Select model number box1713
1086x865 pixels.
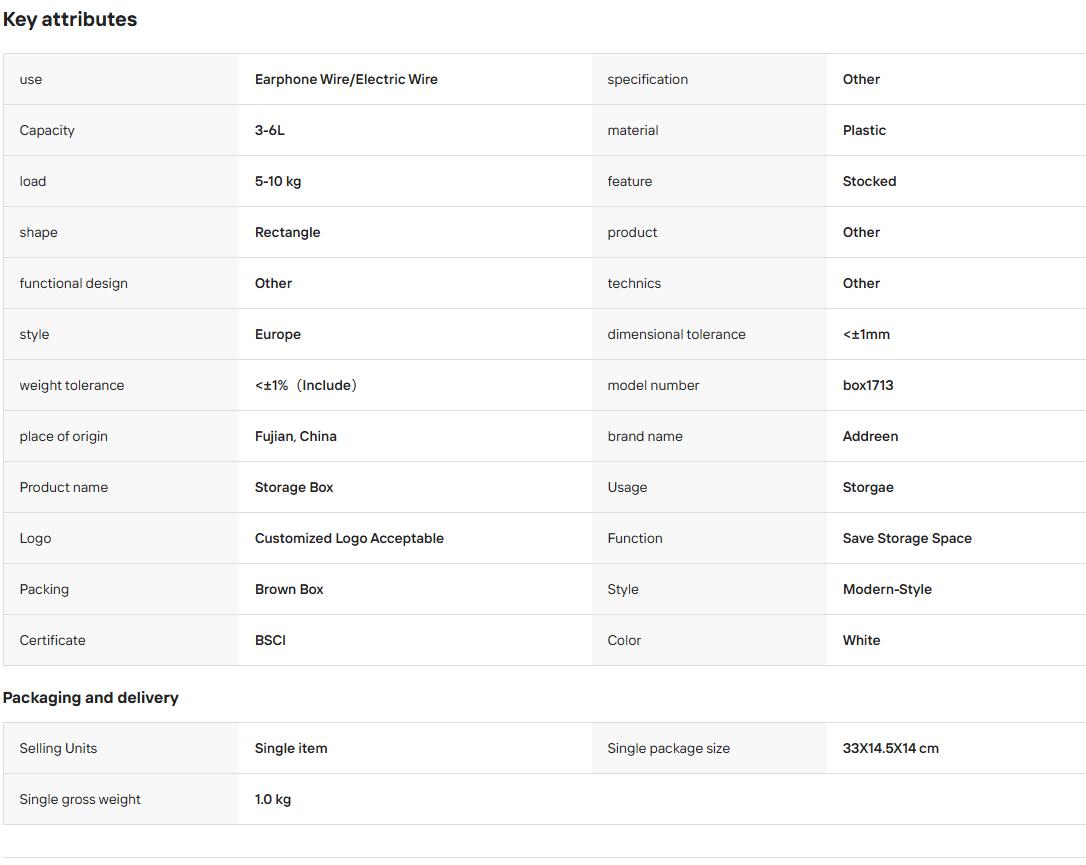point(868,385)
